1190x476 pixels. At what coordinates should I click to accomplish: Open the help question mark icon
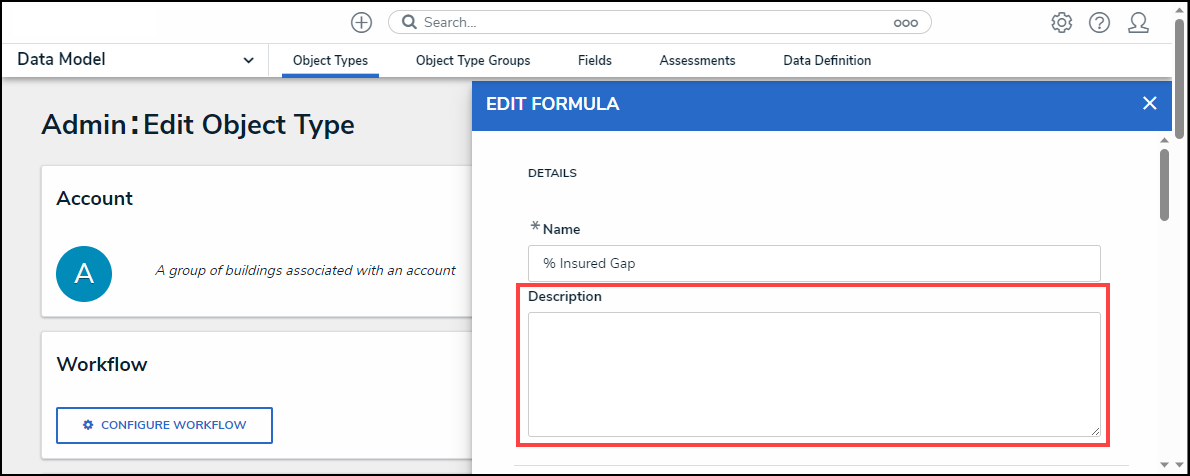tap(1099, 22)
